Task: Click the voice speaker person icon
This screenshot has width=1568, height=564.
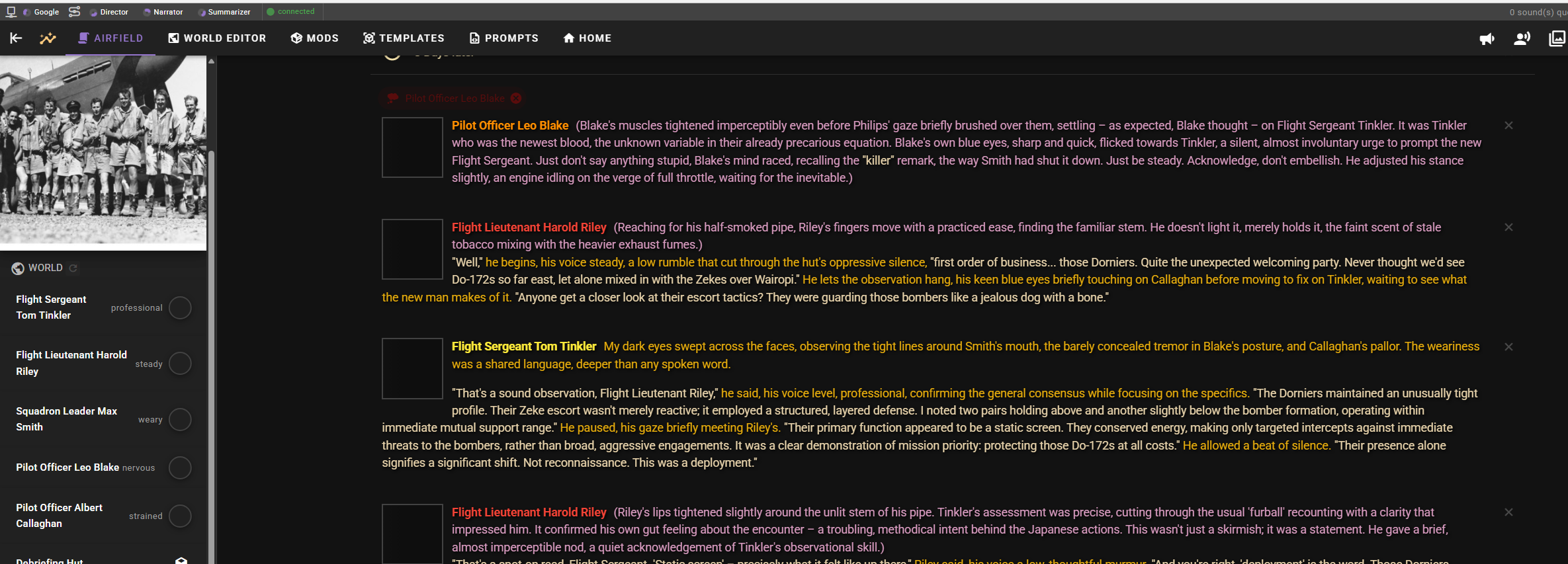Action: pyautogui.click(x=1522, y=38)
